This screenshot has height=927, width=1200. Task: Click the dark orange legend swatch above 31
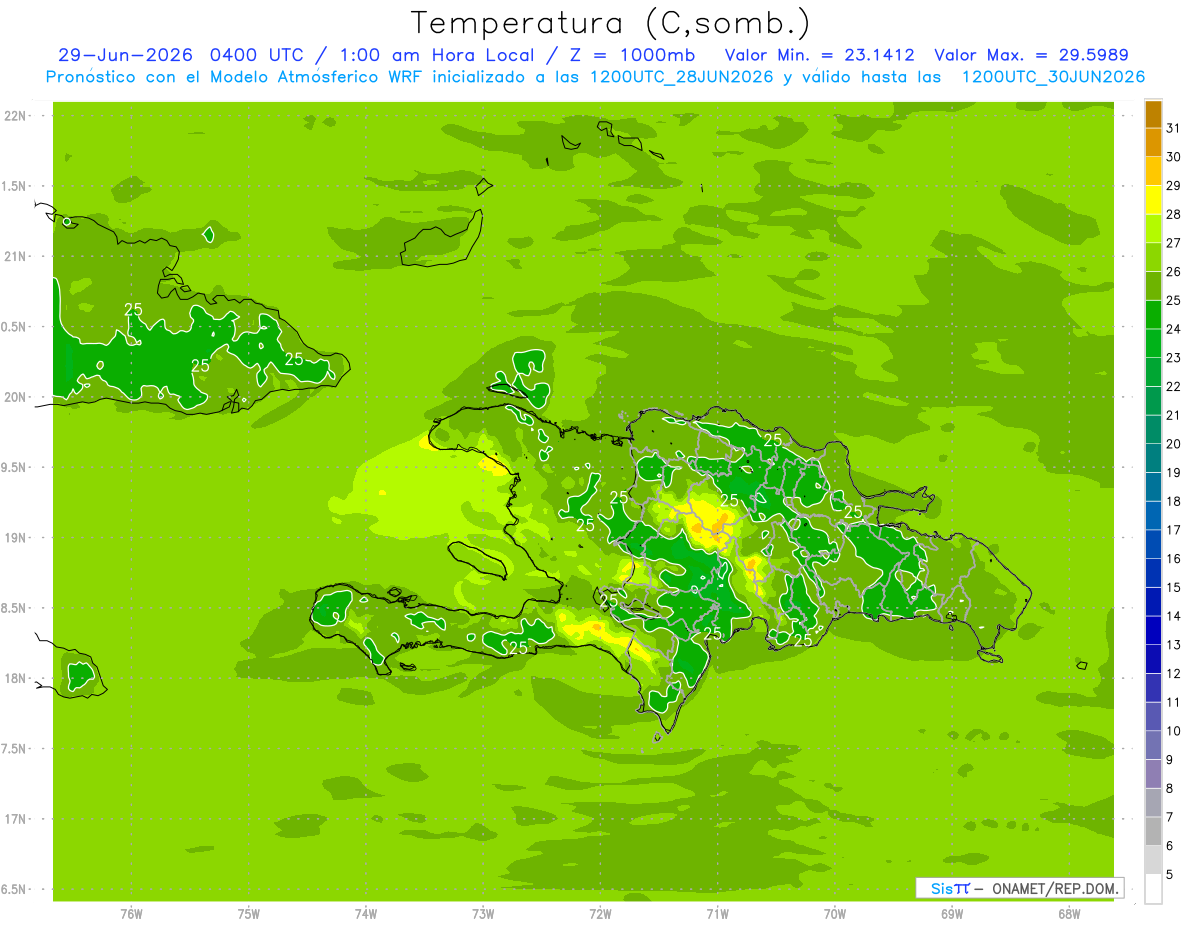tap(1153, 114)
